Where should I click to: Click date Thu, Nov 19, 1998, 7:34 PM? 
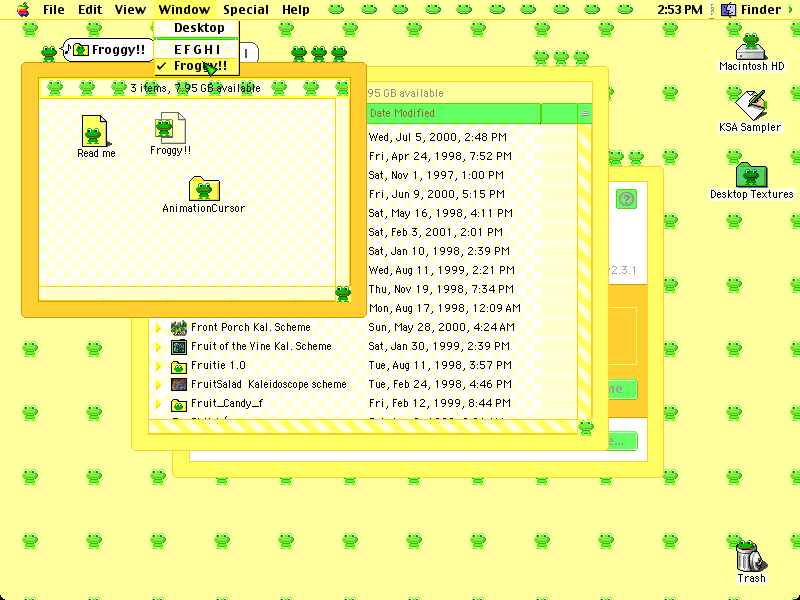(441, 289)
